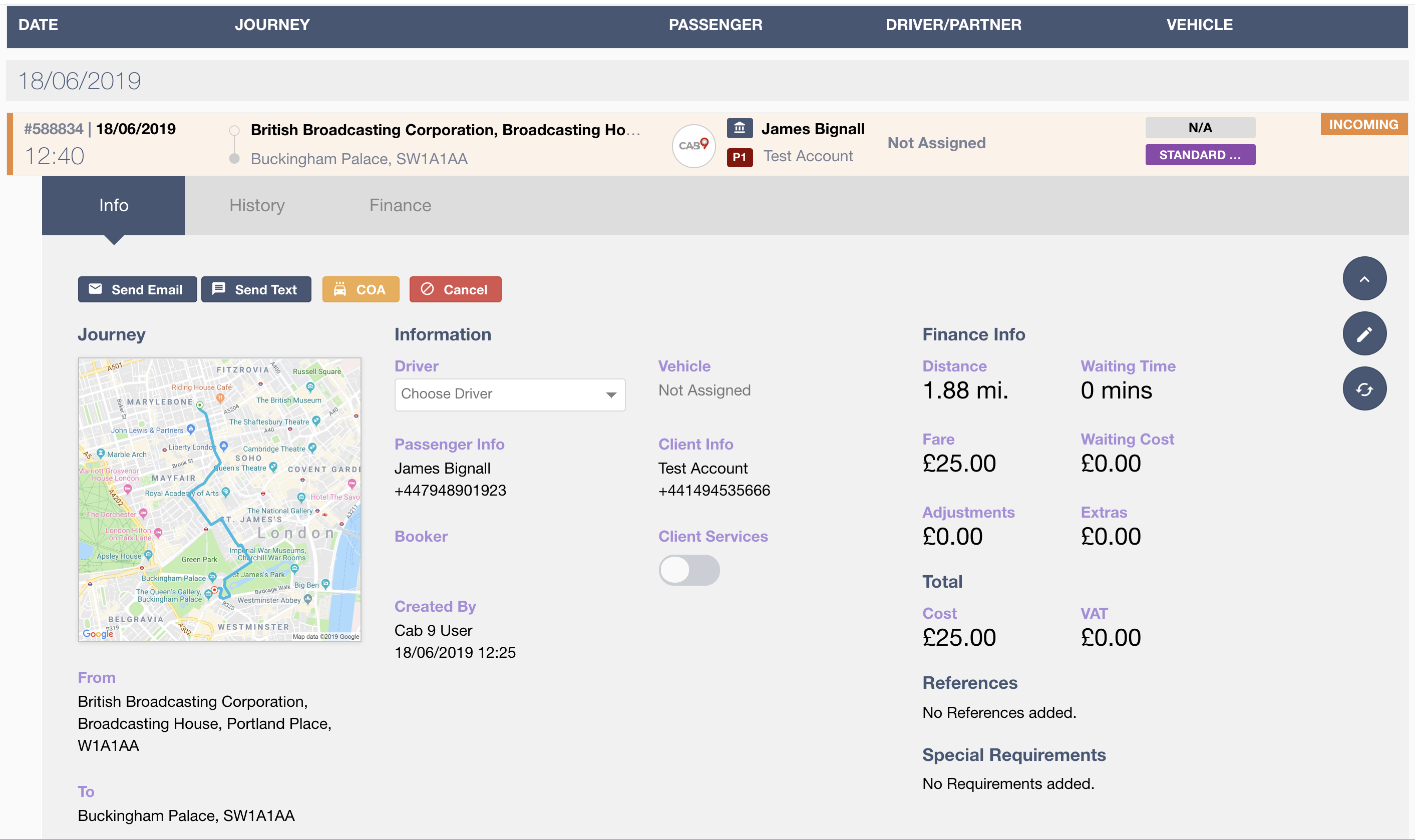Click James Bignall name in the booking row
Viewport: 1415px width, 840px height.
[x=813, y=129]
